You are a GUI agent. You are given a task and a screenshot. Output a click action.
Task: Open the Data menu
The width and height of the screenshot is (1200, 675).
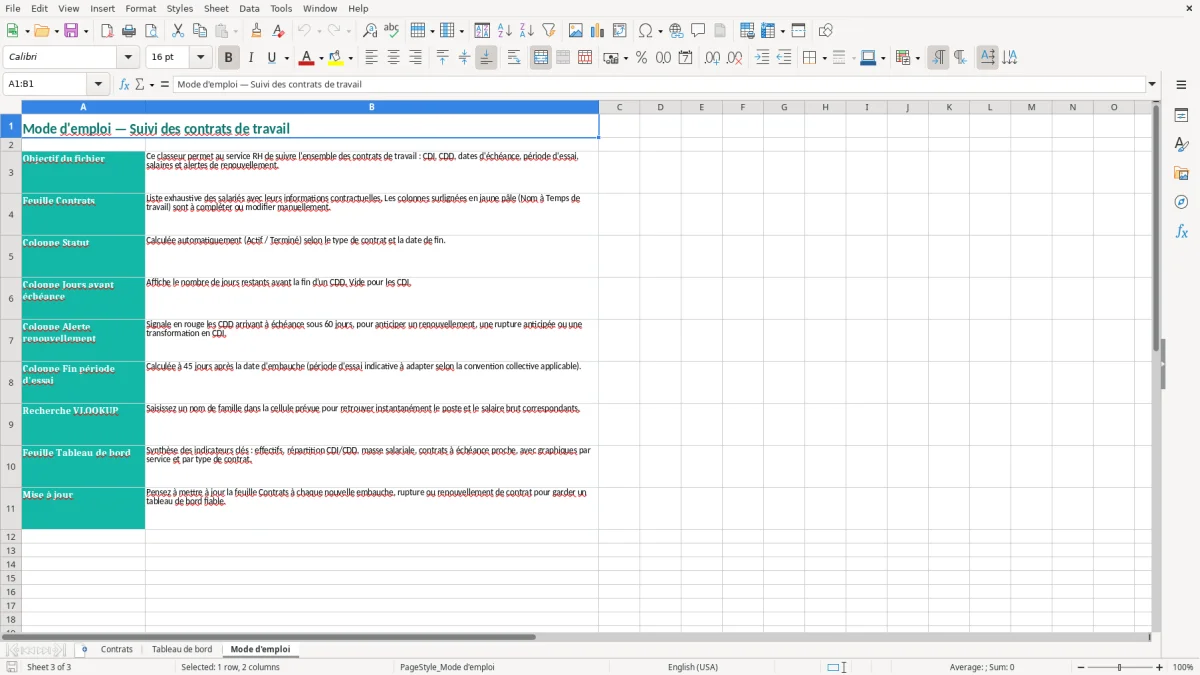(249, 8)
